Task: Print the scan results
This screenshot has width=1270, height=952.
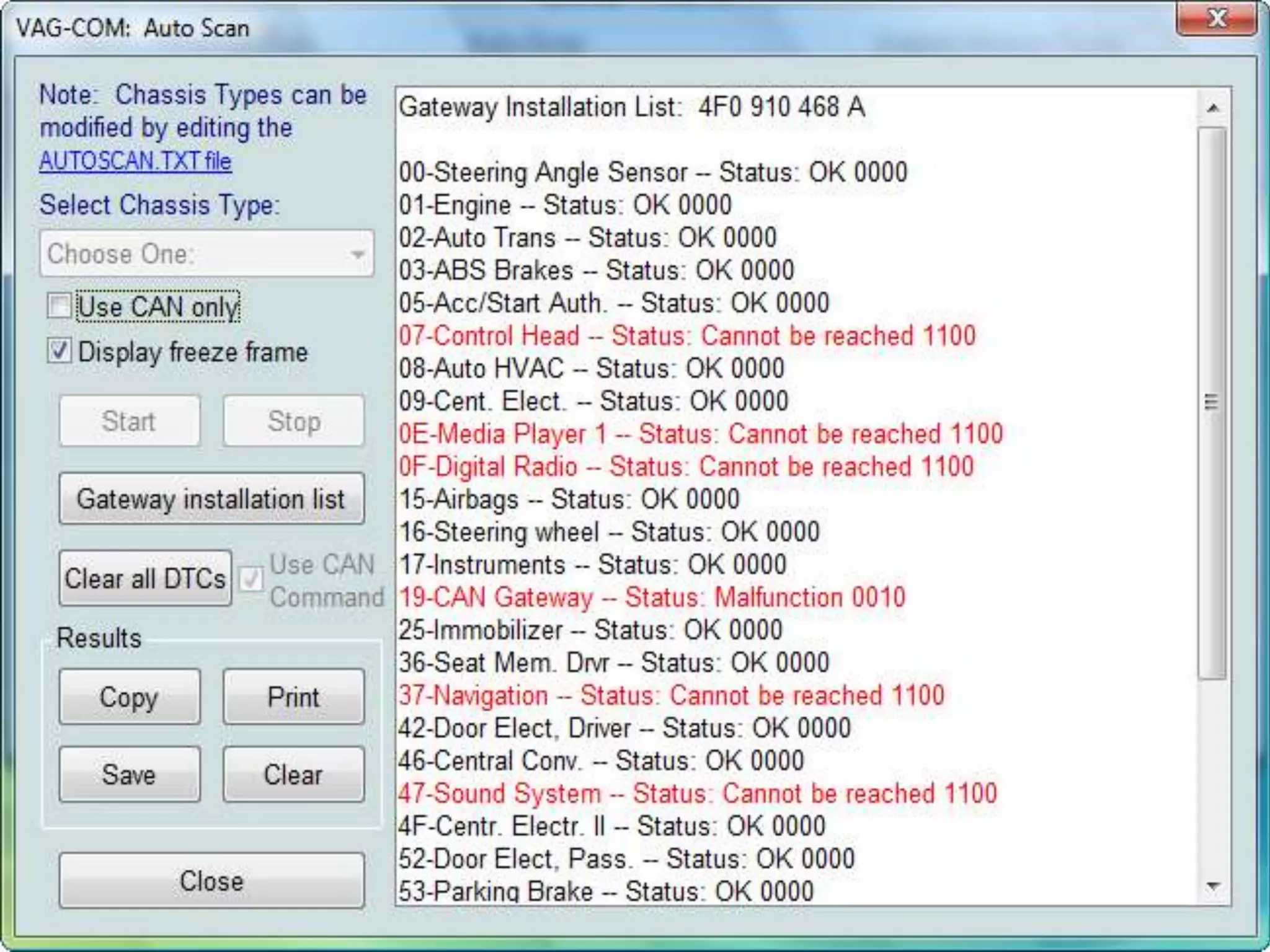Action: tap(293, 697)
